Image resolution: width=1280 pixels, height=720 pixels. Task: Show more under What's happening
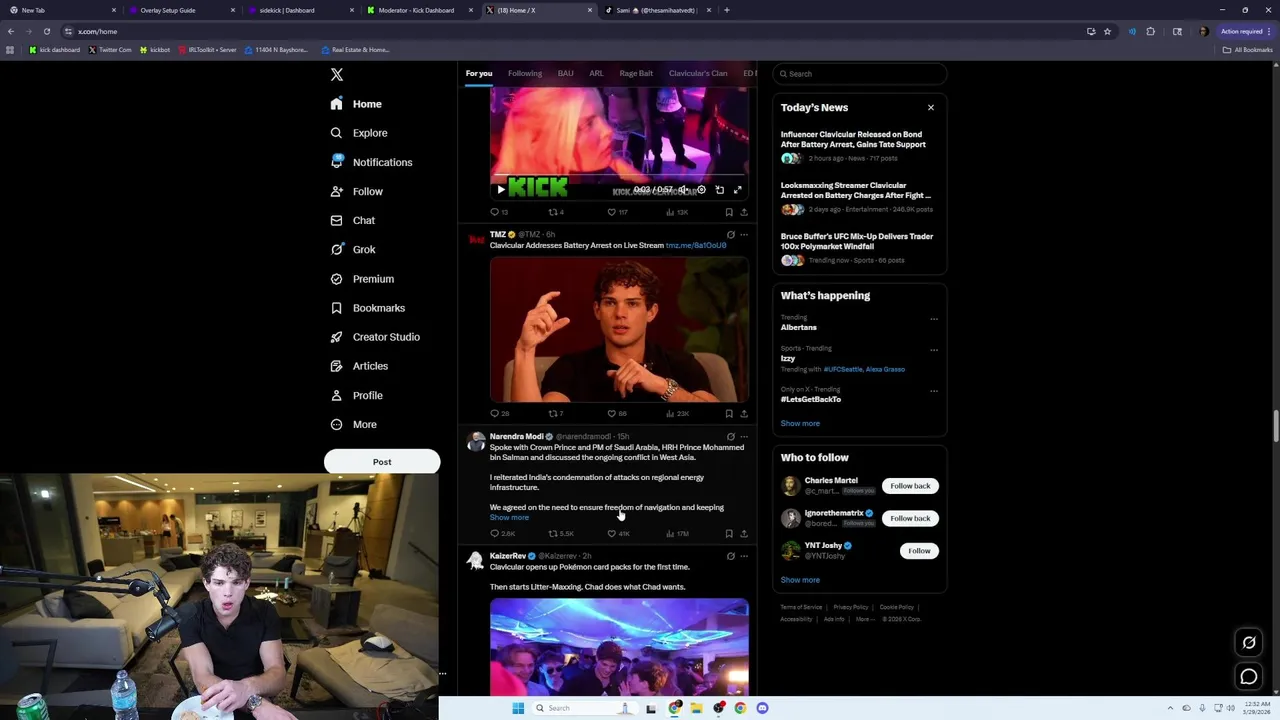(800, 423)
